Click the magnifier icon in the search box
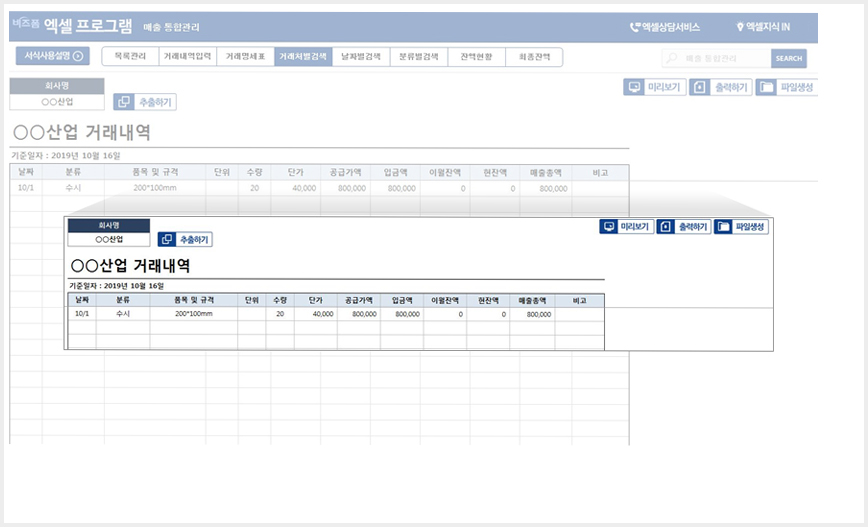 coord(671,58)
